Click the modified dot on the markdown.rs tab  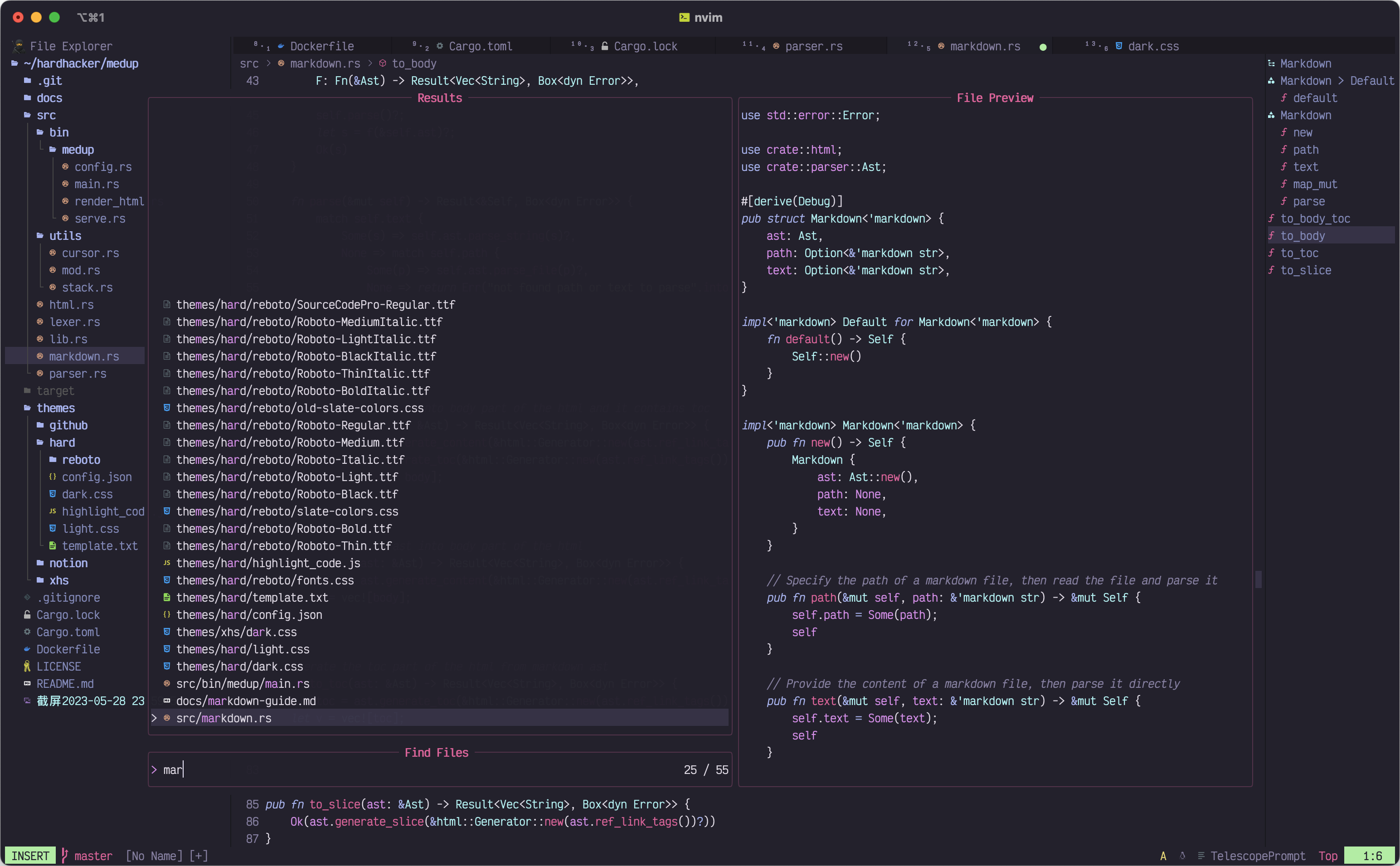click(x=1043, y=47)
